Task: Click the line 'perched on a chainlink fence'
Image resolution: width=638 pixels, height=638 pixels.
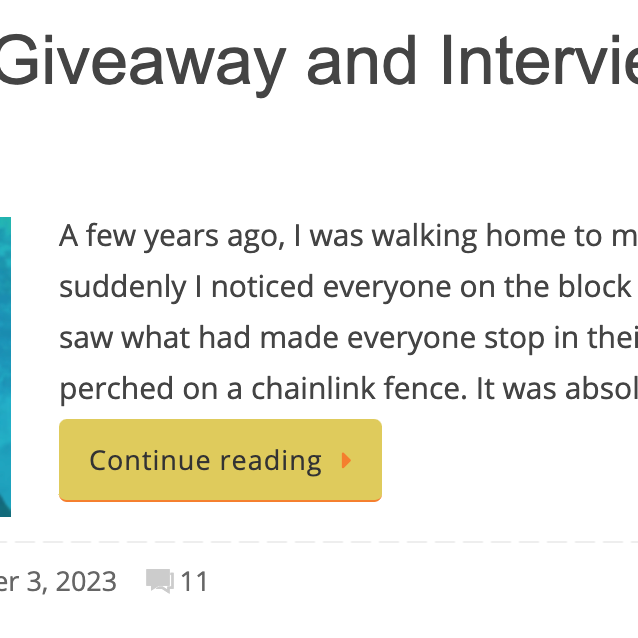Action: point(348,389)
